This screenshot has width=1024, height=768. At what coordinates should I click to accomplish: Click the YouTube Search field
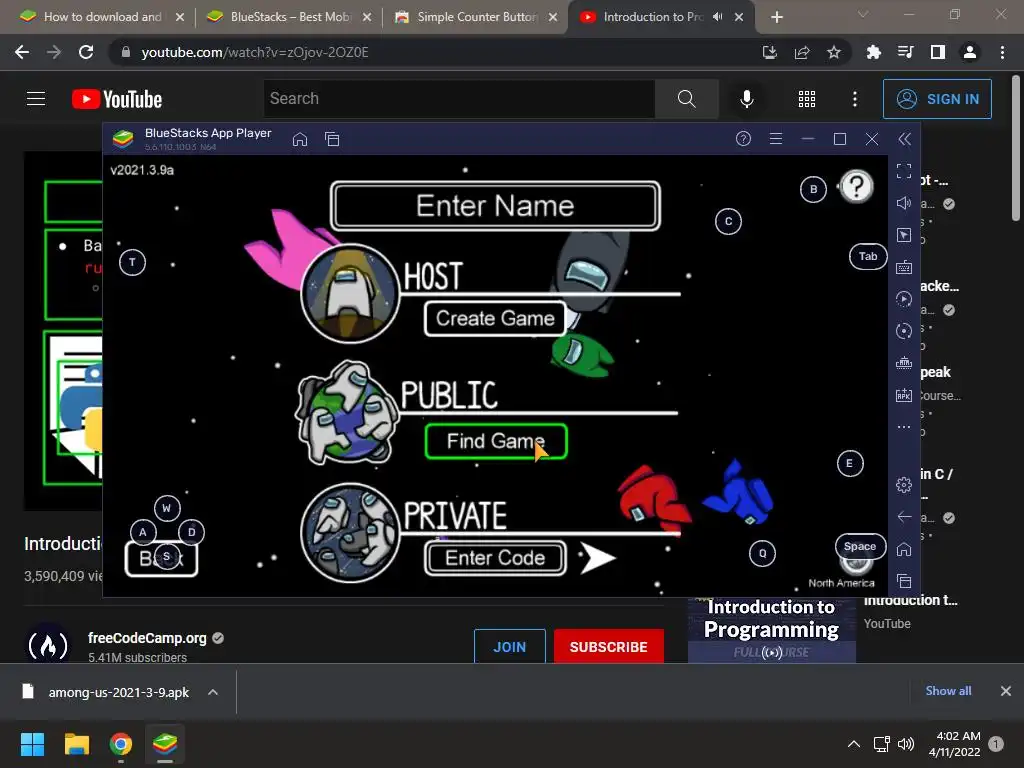point(459,99)
